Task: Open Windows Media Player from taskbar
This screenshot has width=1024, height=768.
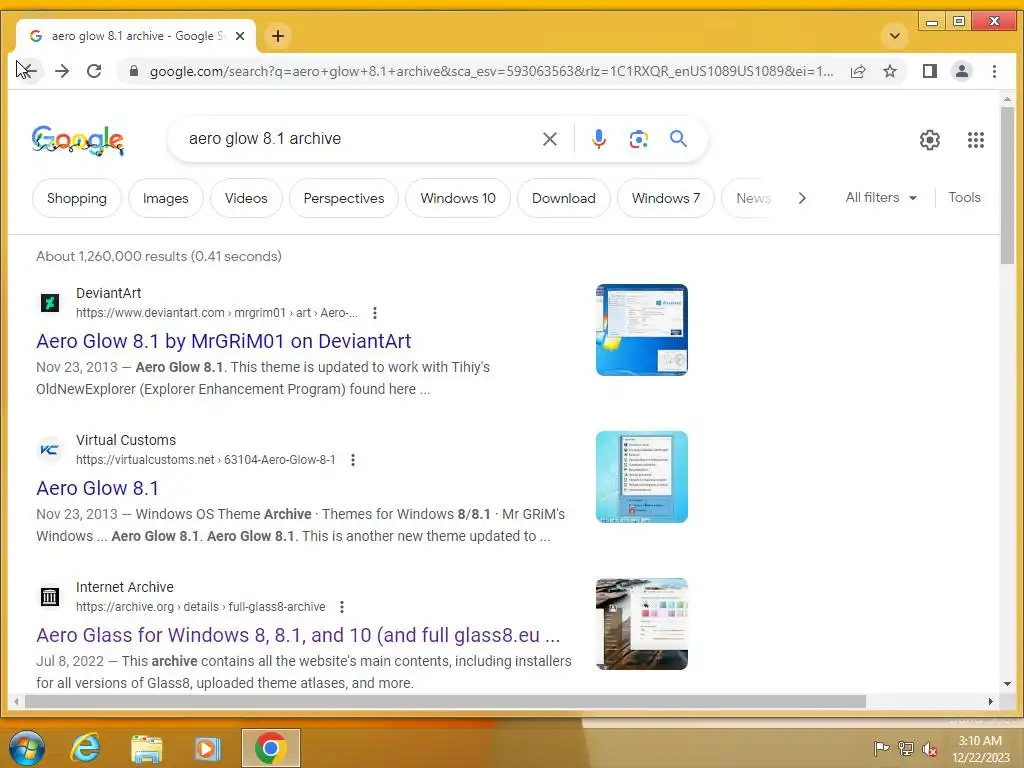Action: [208, 748]
